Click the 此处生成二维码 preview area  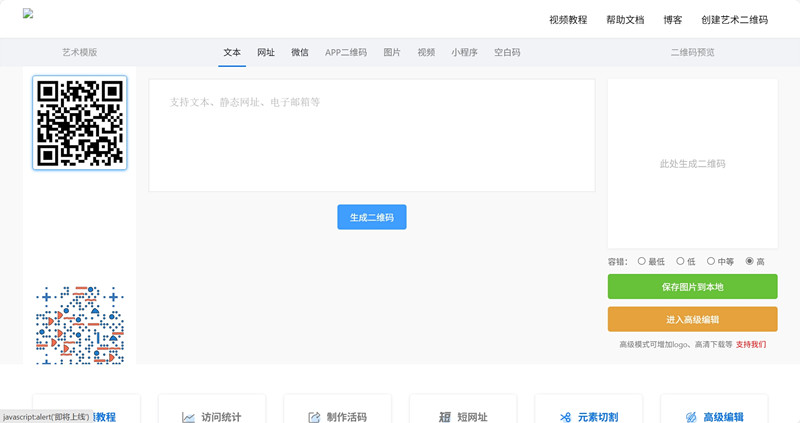click(x=692, y=164)
